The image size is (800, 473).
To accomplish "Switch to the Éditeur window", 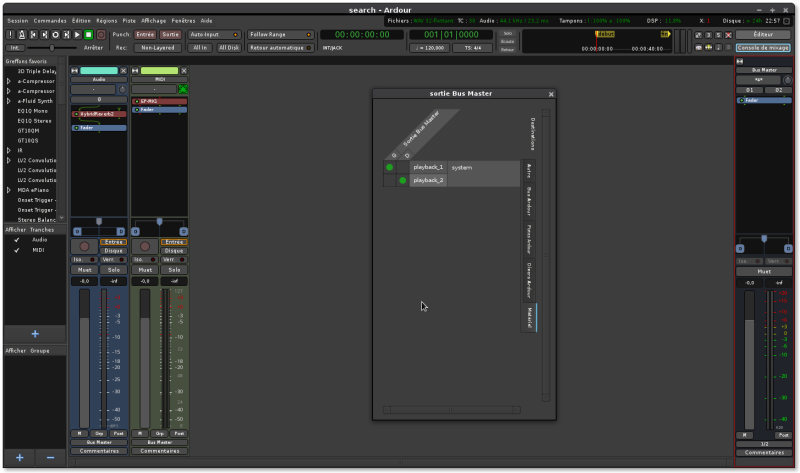I will (x=763, y=35).
